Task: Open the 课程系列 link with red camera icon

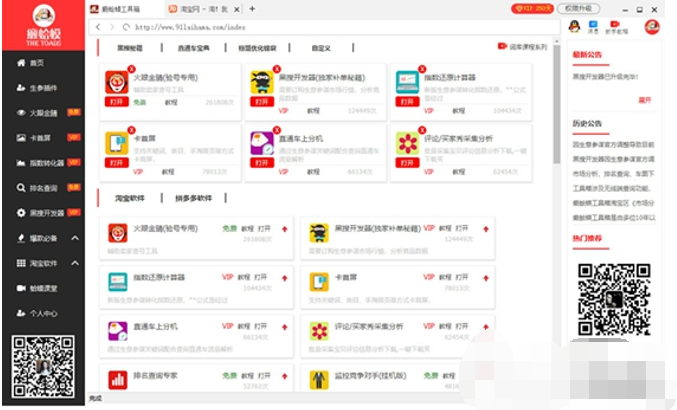Action: (x=522, y=46)
